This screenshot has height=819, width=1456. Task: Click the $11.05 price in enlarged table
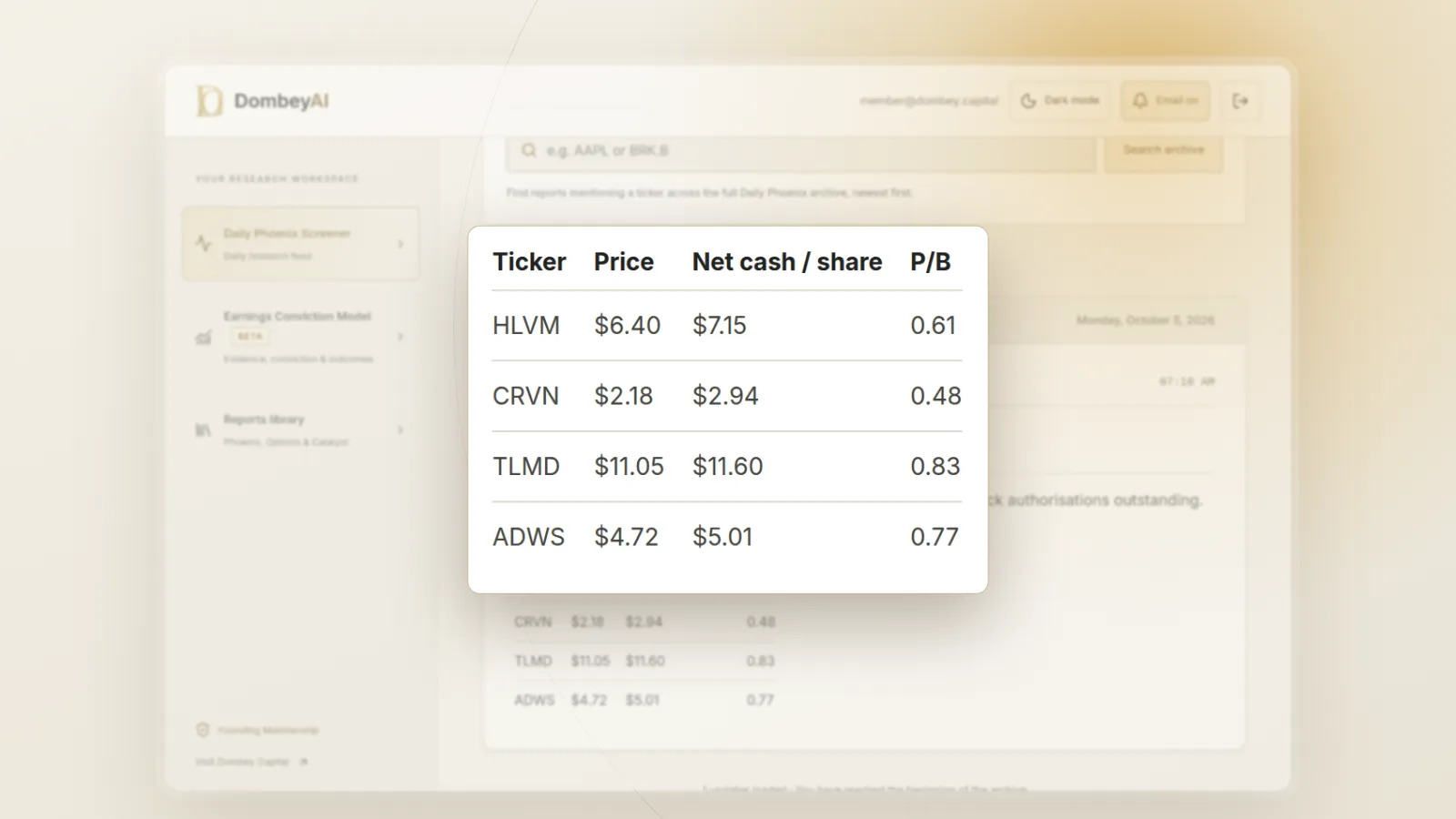coord(629,467)
